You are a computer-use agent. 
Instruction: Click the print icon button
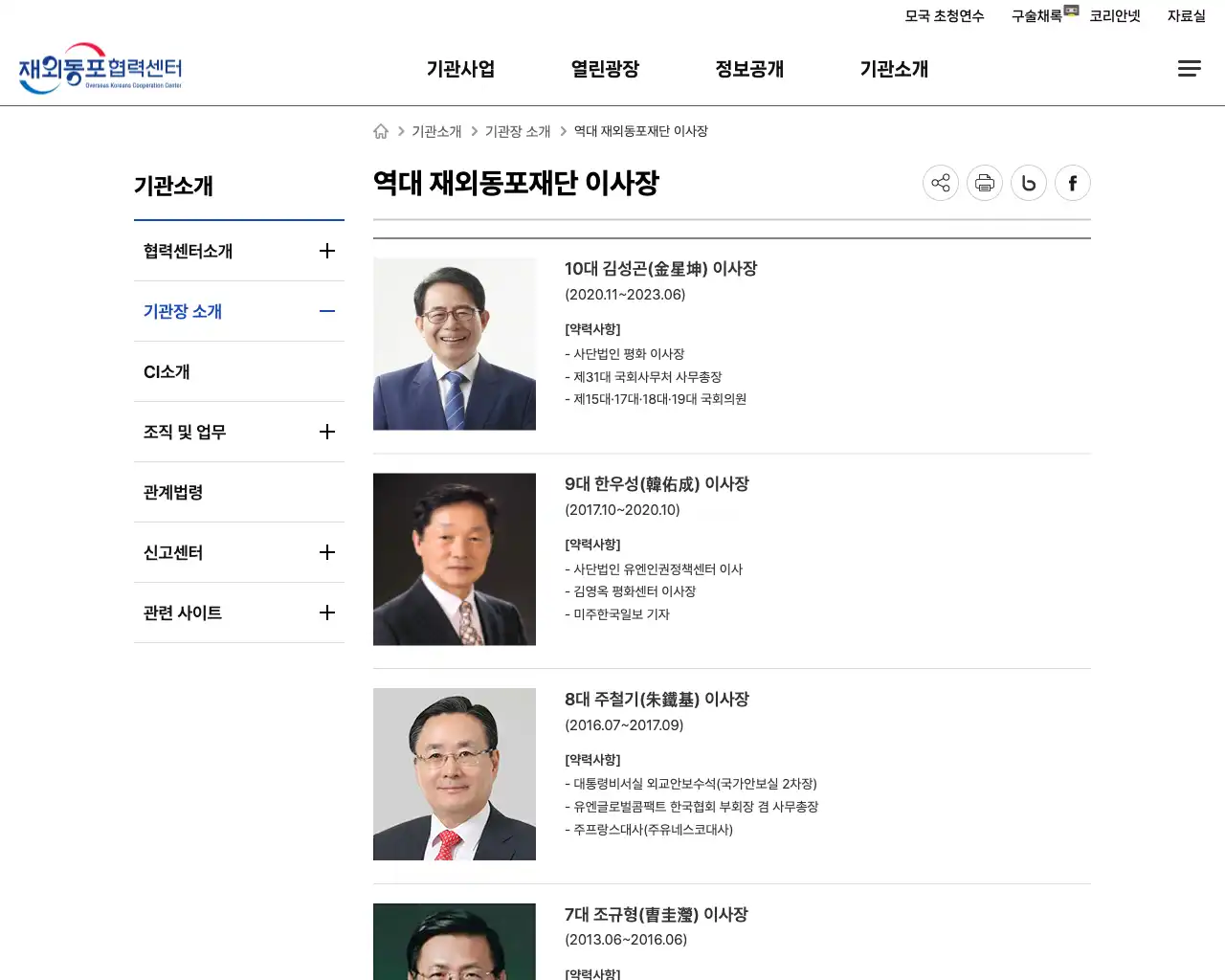(985, 183)
